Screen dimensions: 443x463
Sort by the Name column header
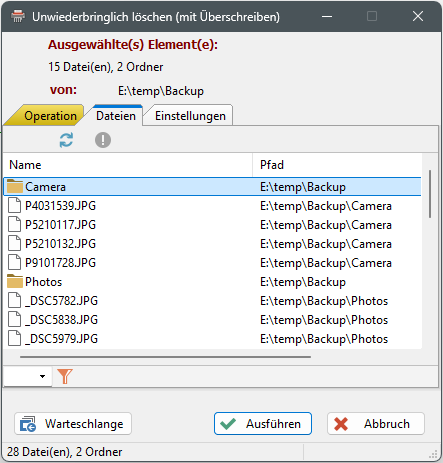(x=128, y=165)
